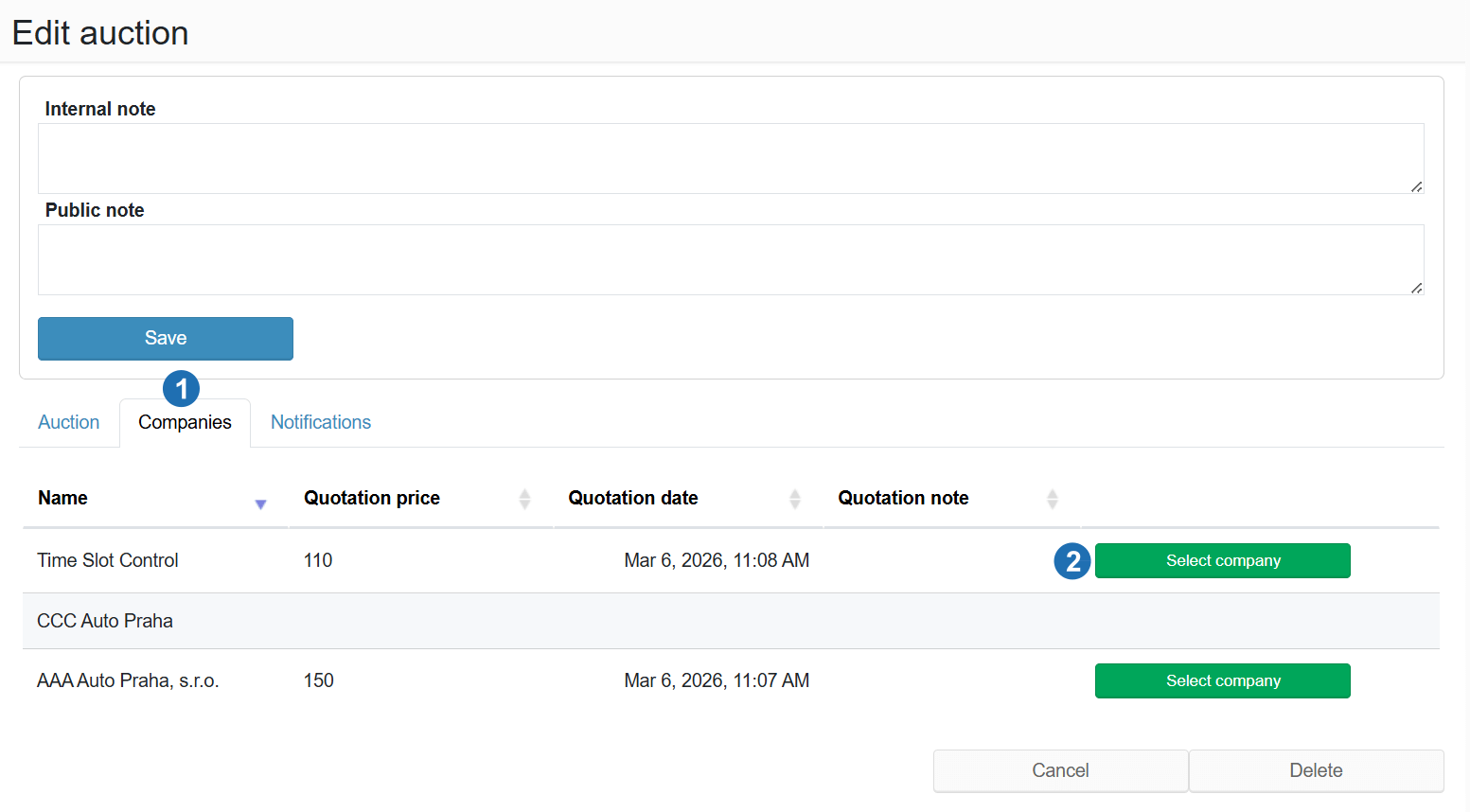Viewport: 1470px width, 812px height.
Task: Click the Quotation date sort arrows
Action: 795,499
